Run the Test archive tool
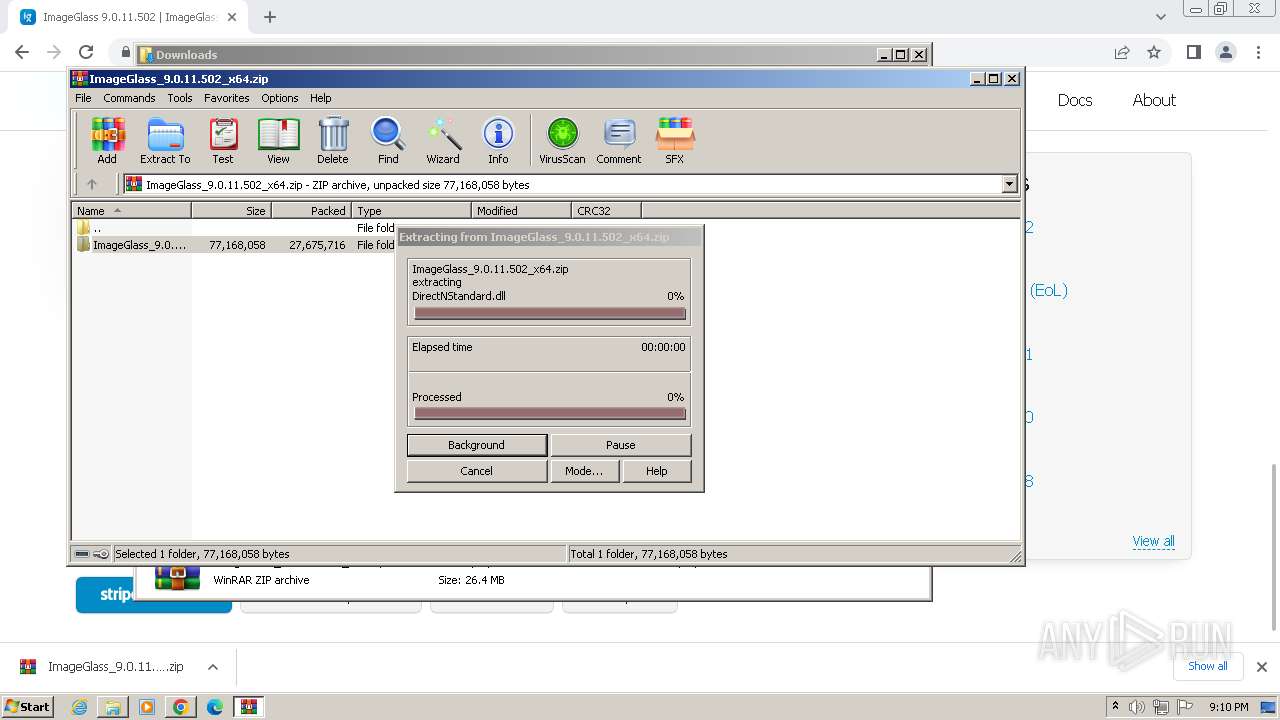Image resolution: width=1280 pixels, height=720 pixels. (x=223, y=140)
